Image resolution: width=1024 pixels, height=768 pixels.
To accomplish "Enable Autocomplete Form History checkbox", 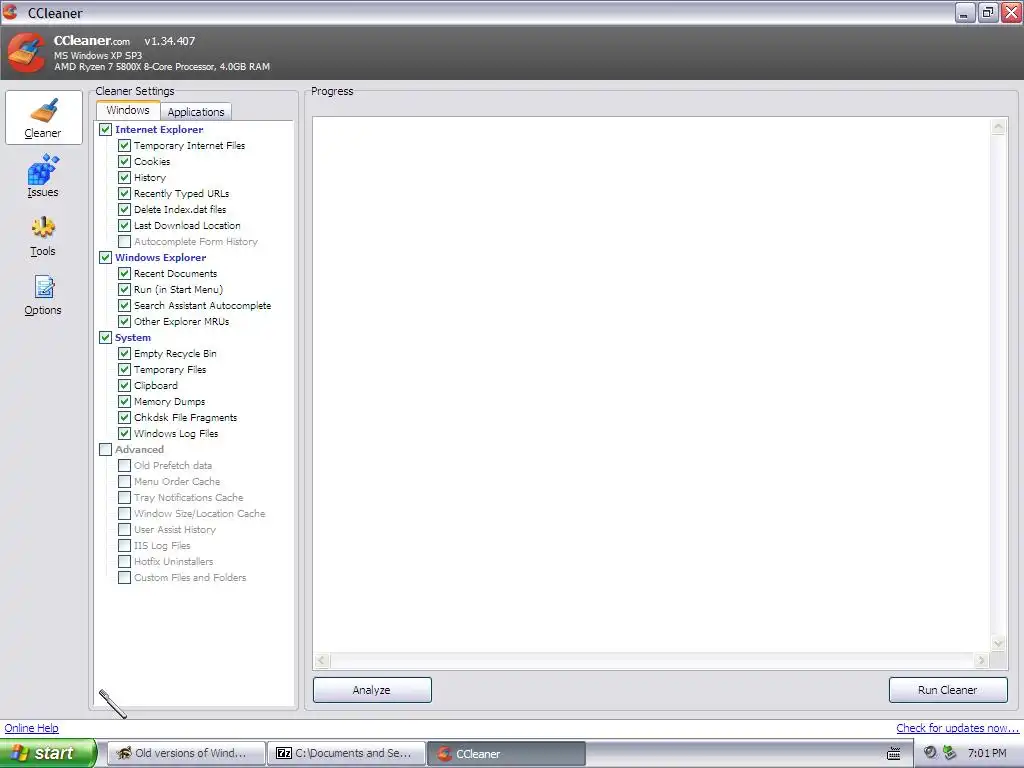I will click(x=124, y=241).
